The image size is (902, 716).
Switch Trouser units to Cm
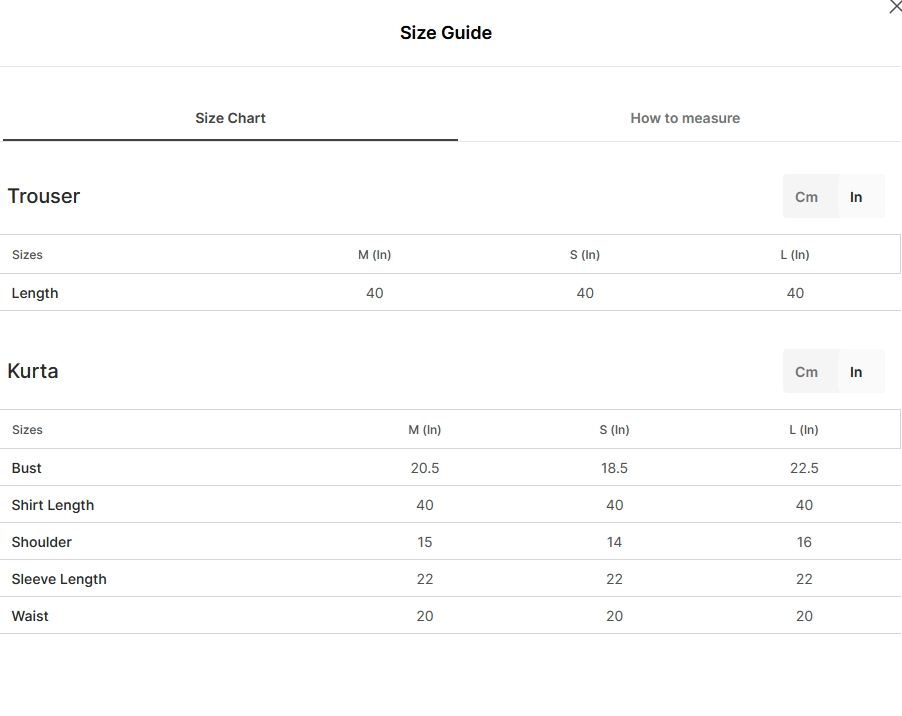point(807,197)
